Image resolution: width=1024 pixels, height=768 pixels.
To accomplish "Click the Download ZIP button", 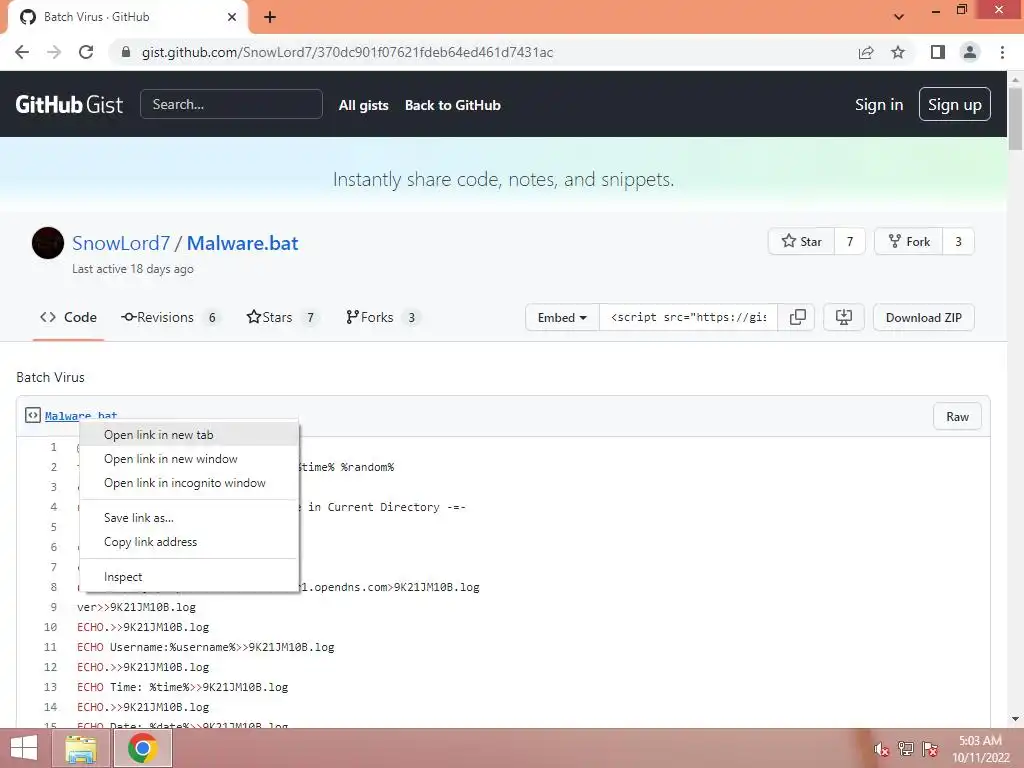I will click(x=923, y=317).
